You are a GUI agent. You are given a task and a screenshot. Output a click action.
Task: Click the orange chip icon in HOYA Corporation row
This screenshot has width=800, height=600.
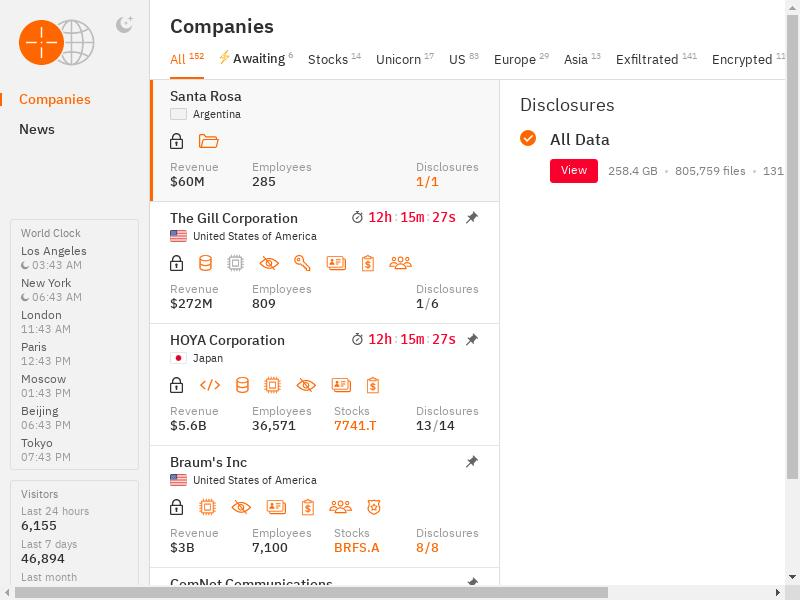272,385
